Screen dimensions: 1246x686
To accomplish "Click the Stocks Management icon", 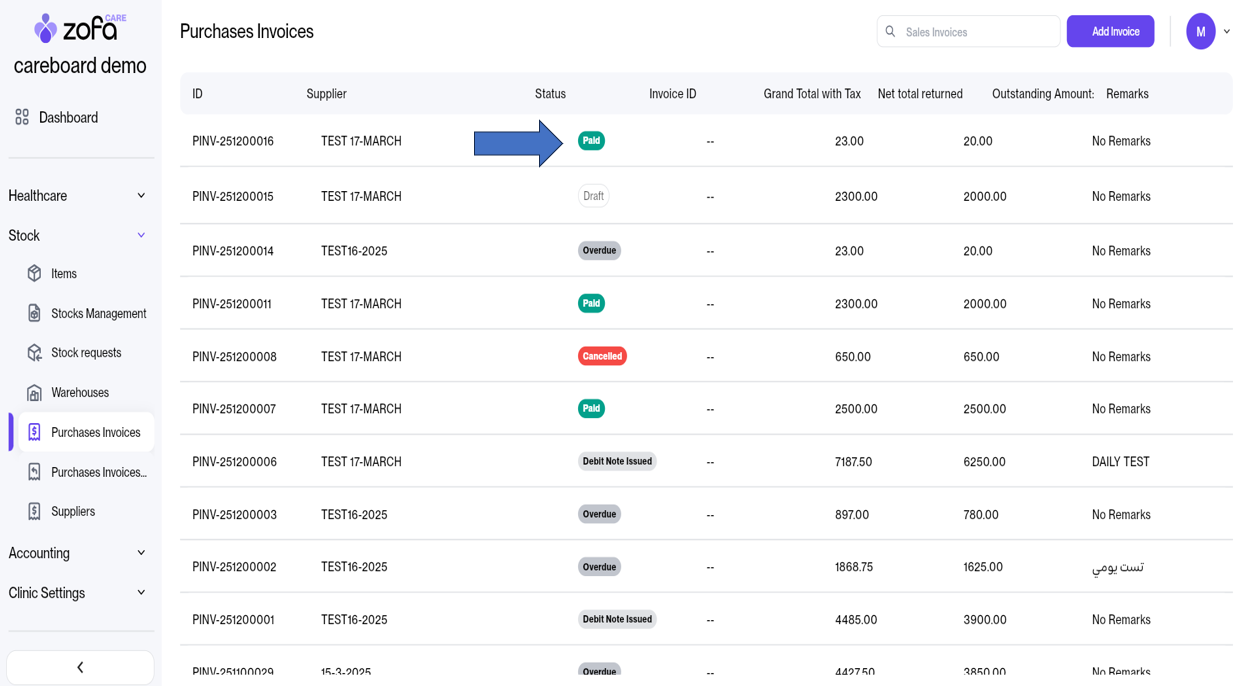I will coord(34,313).
